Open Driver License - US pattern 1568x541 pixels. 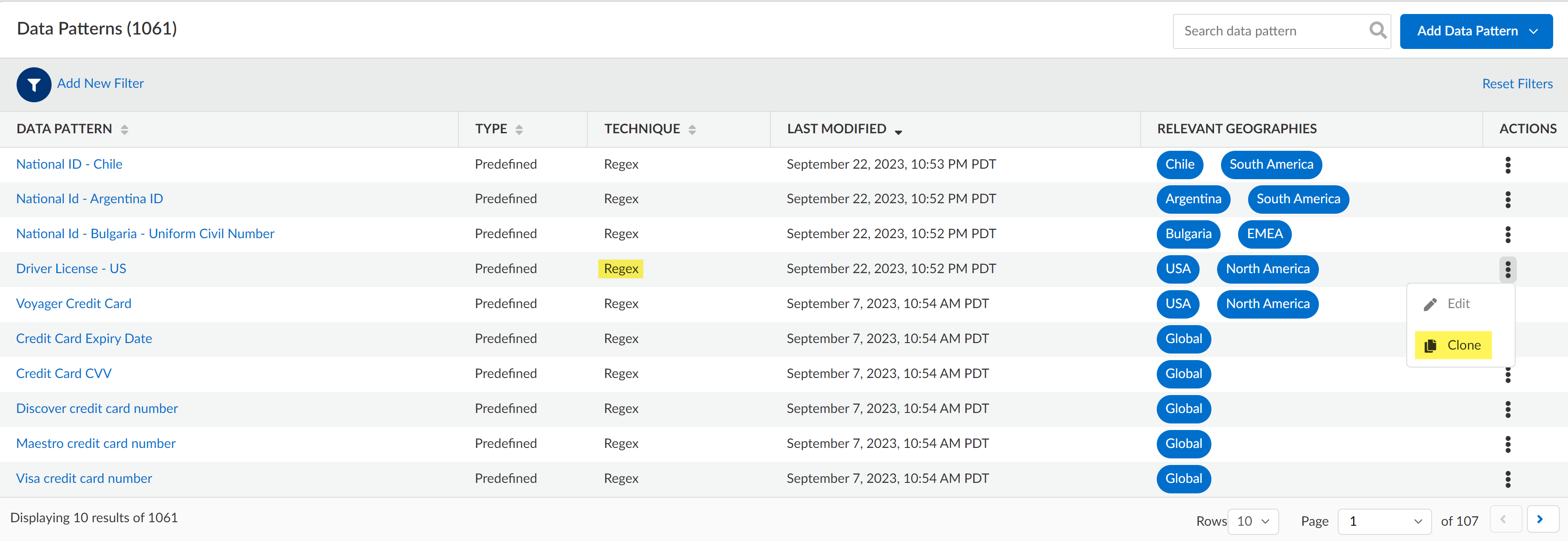(x=71, y=268)
